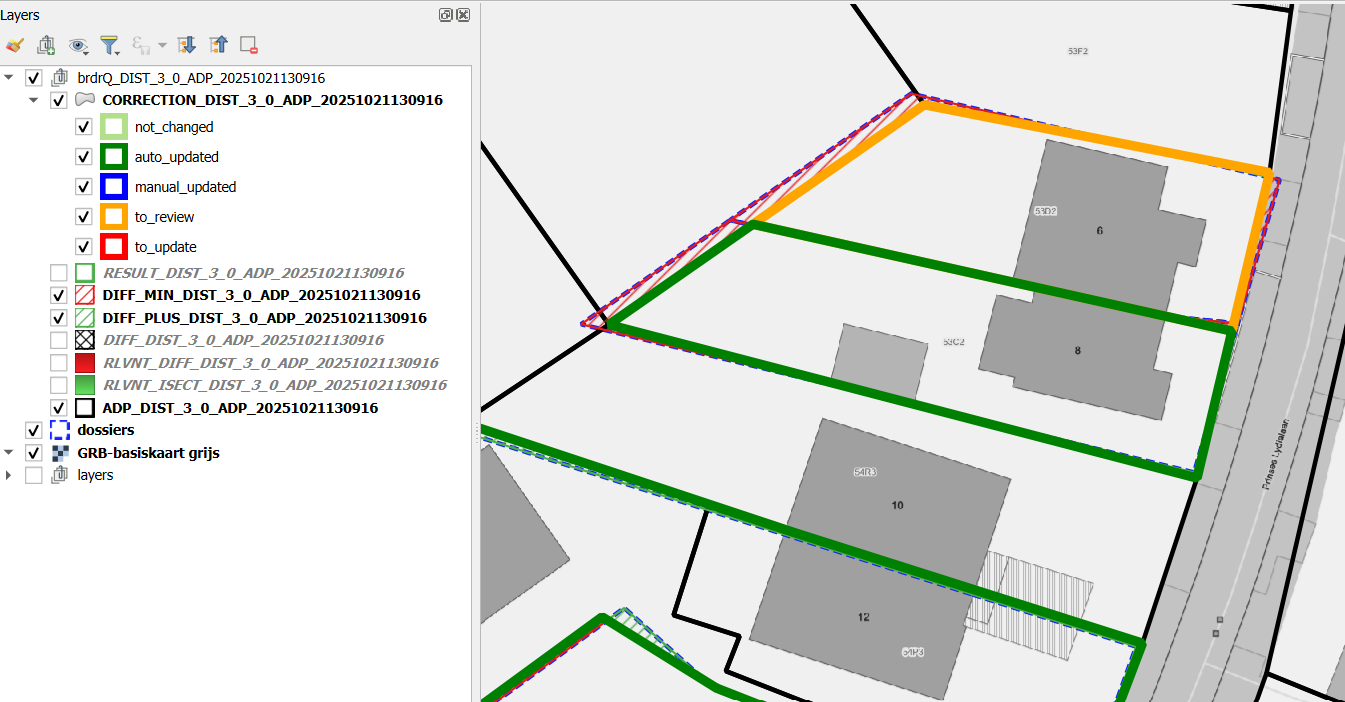Hide the dossiers layer

tap(34, 430)
